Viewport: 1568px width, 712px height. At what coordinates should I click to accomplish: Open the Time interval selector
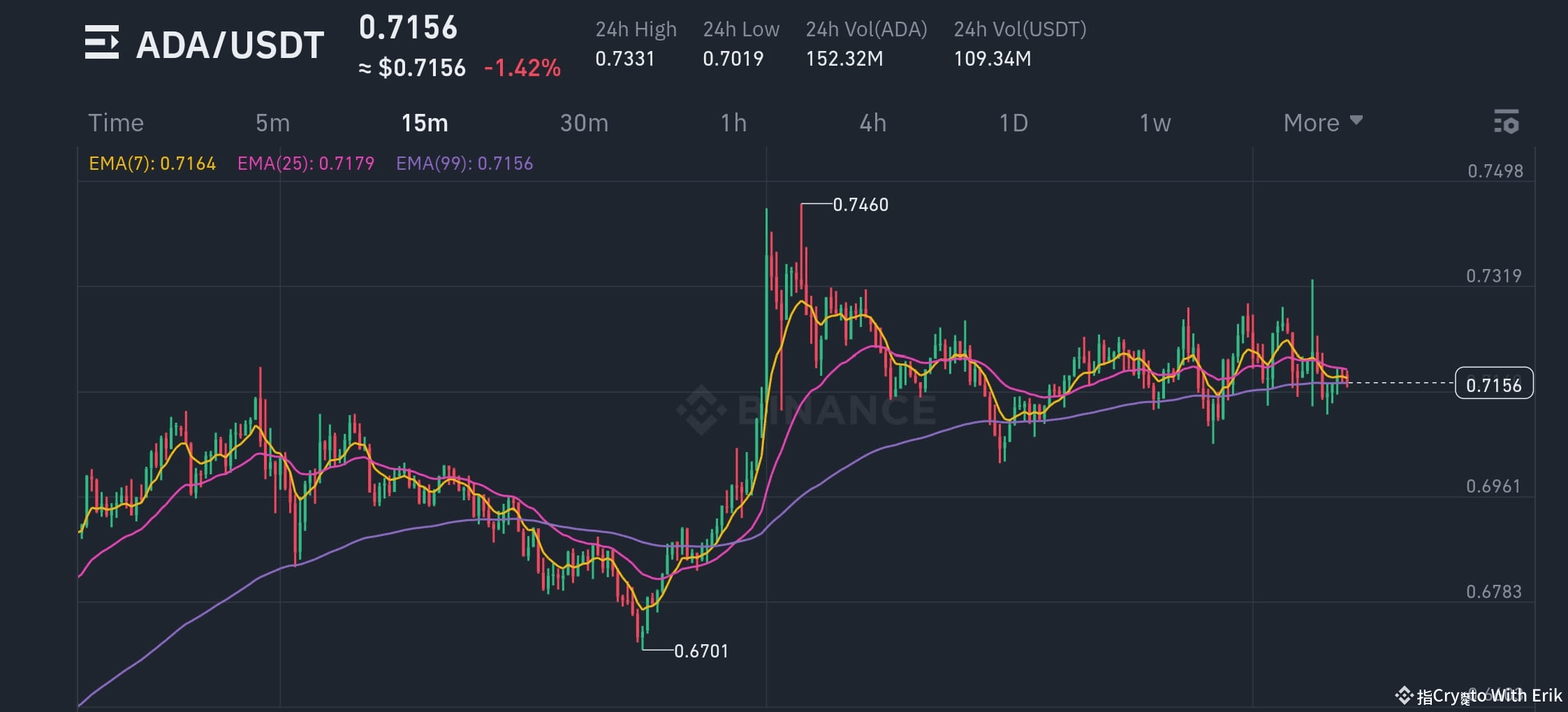point(115,123)
